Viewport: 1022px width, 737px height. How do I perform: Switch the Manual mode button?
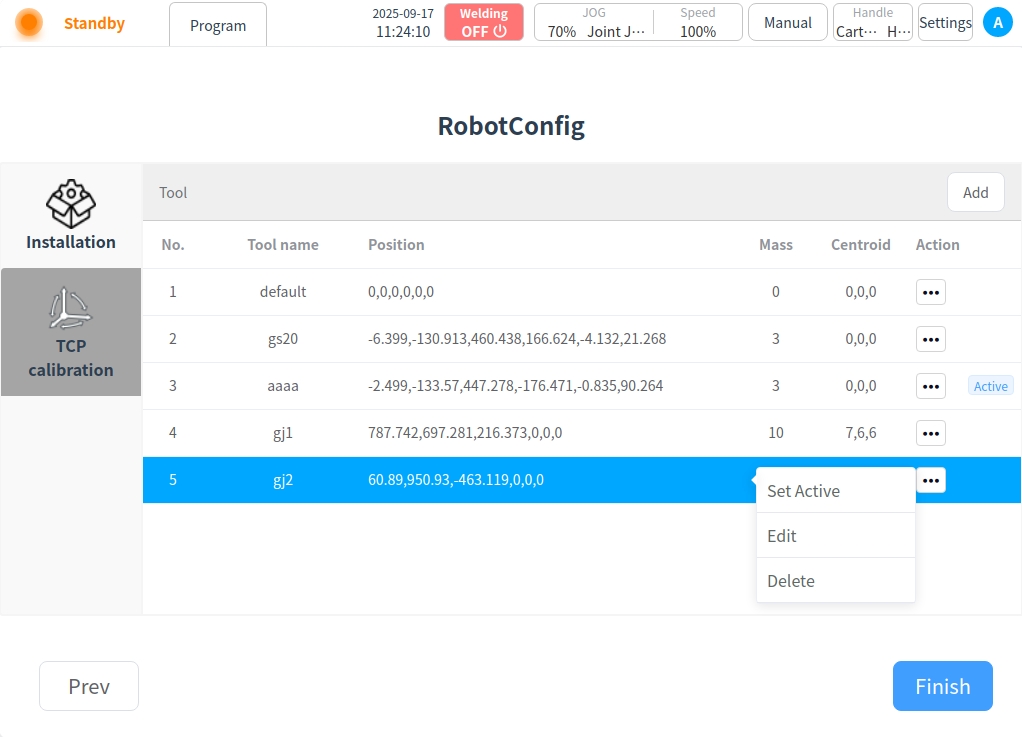787,22
